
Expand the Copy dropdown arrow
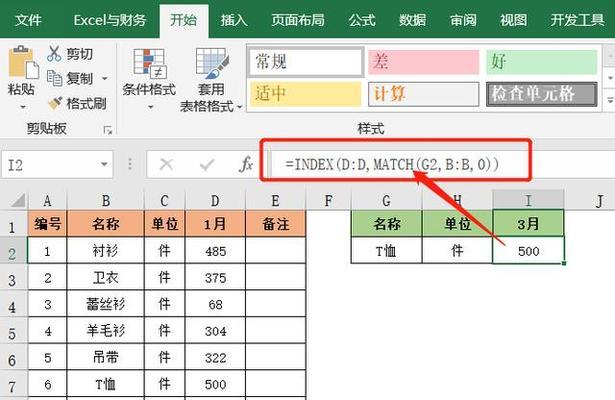coord(105,78)
